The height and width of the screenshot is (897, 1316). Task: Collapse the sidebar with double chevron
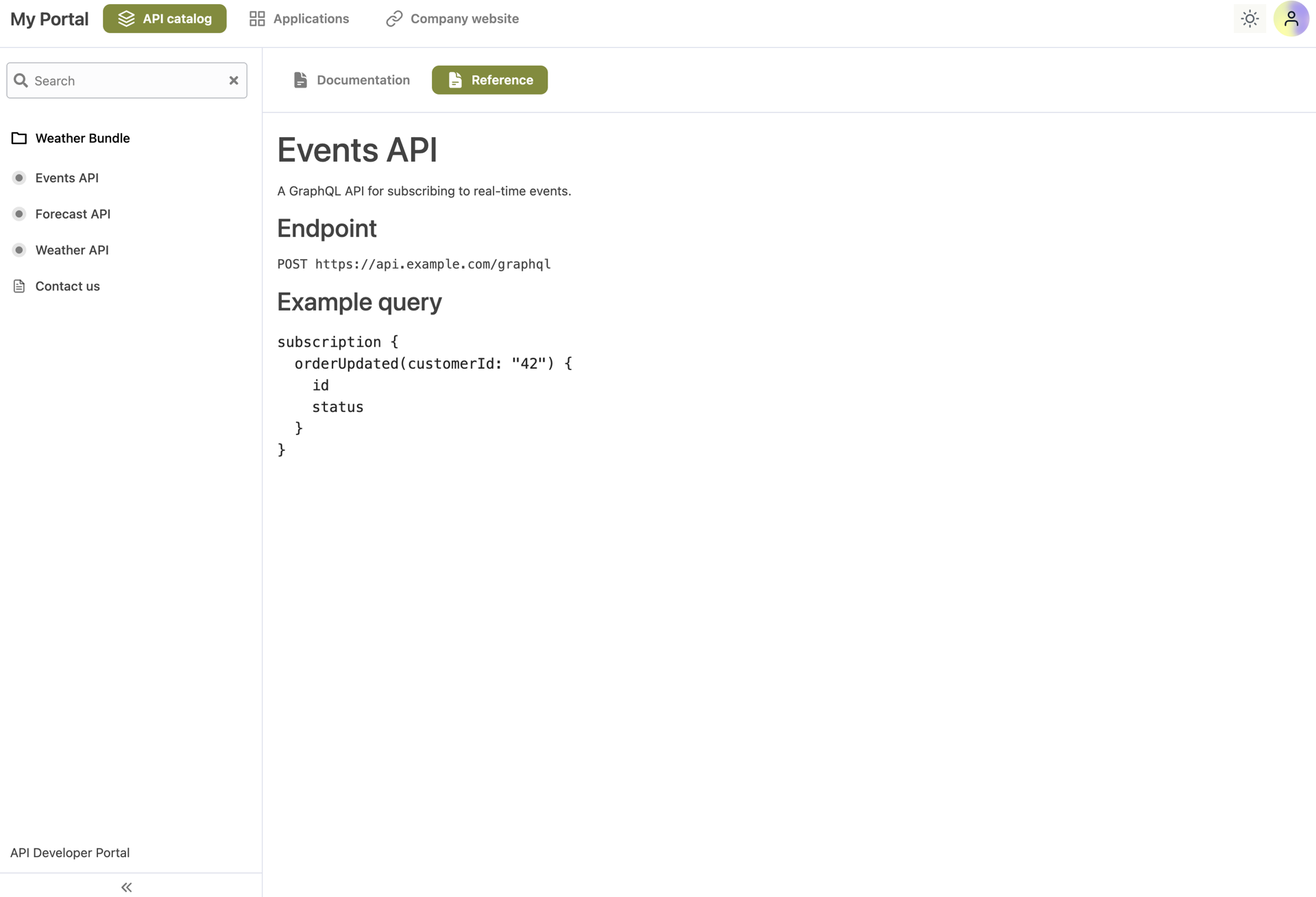point(127,887)
